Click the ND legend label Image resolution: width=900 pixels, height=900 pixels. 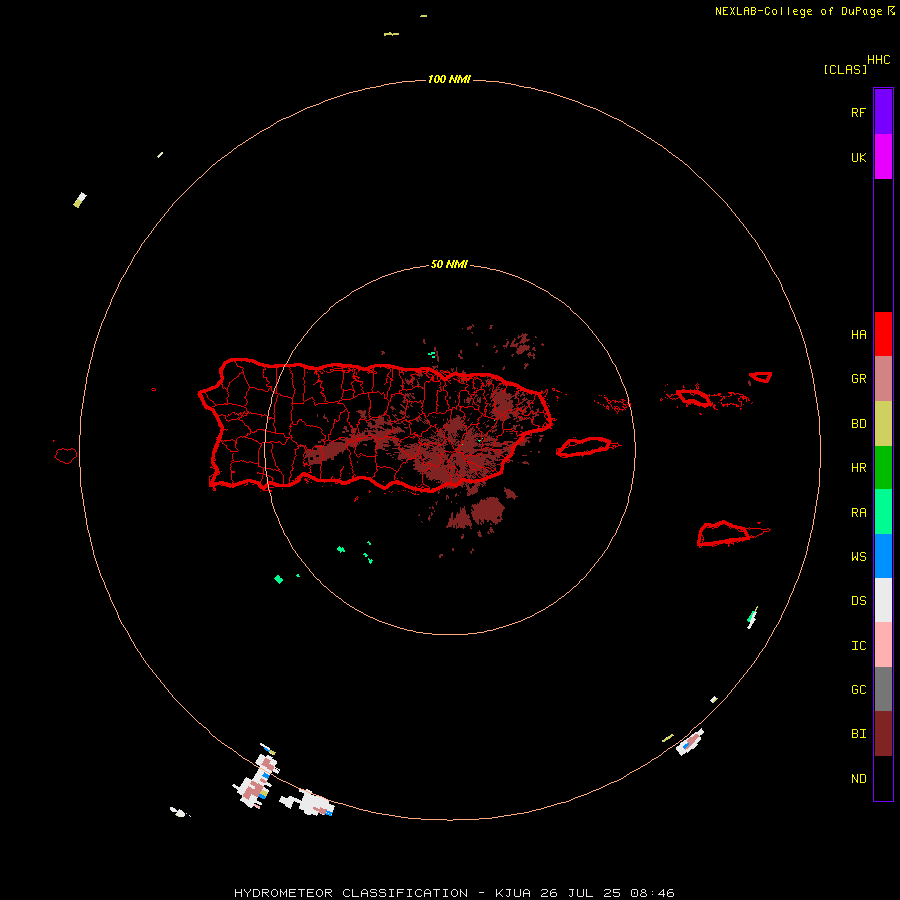pos(858,779)
